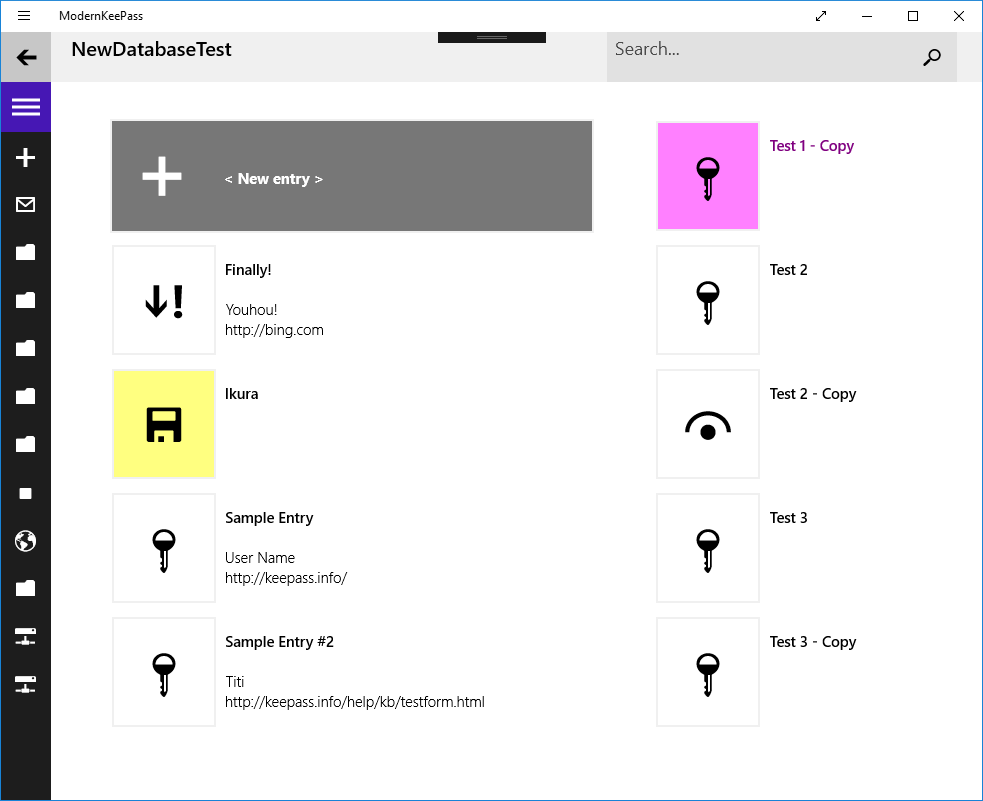Select the Test 3 entry label
The height and width of the screenshot is (801, 983).
[788, 518]
